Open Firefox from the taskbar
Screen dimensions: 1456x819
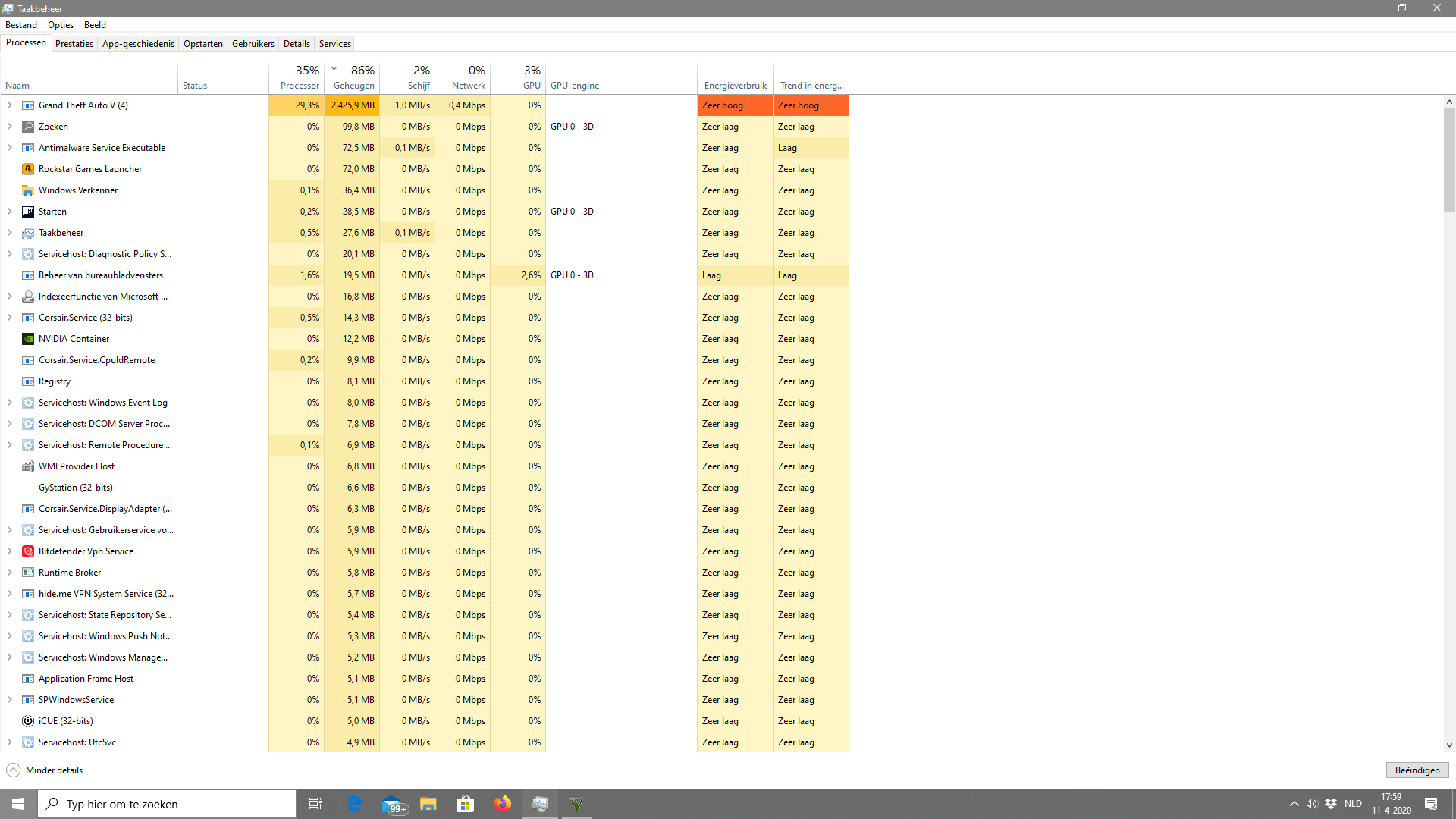click(502, 804)
